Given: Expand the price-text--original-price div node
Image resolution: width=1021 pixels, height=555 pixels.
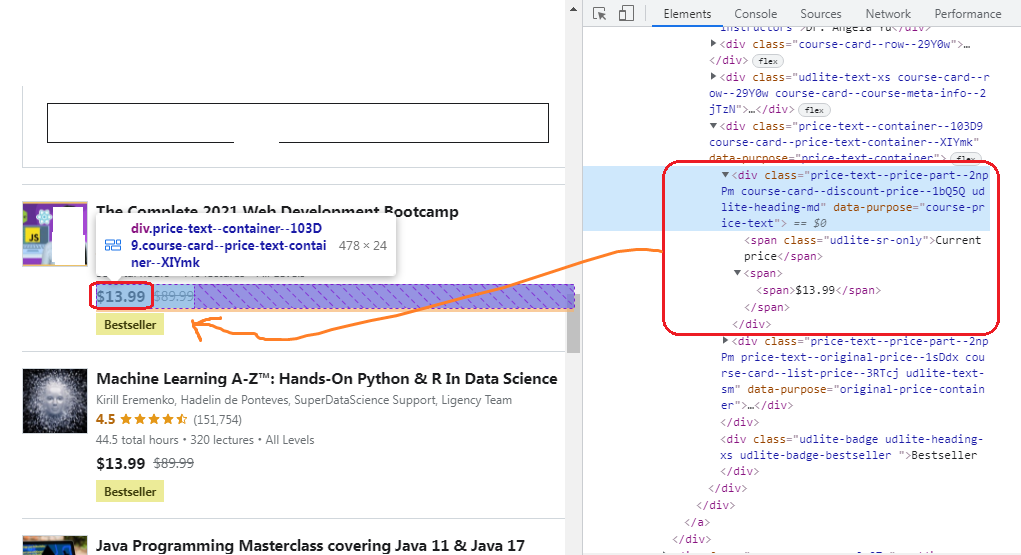Looking at the screenshot, I should click(x=725, y=341).
